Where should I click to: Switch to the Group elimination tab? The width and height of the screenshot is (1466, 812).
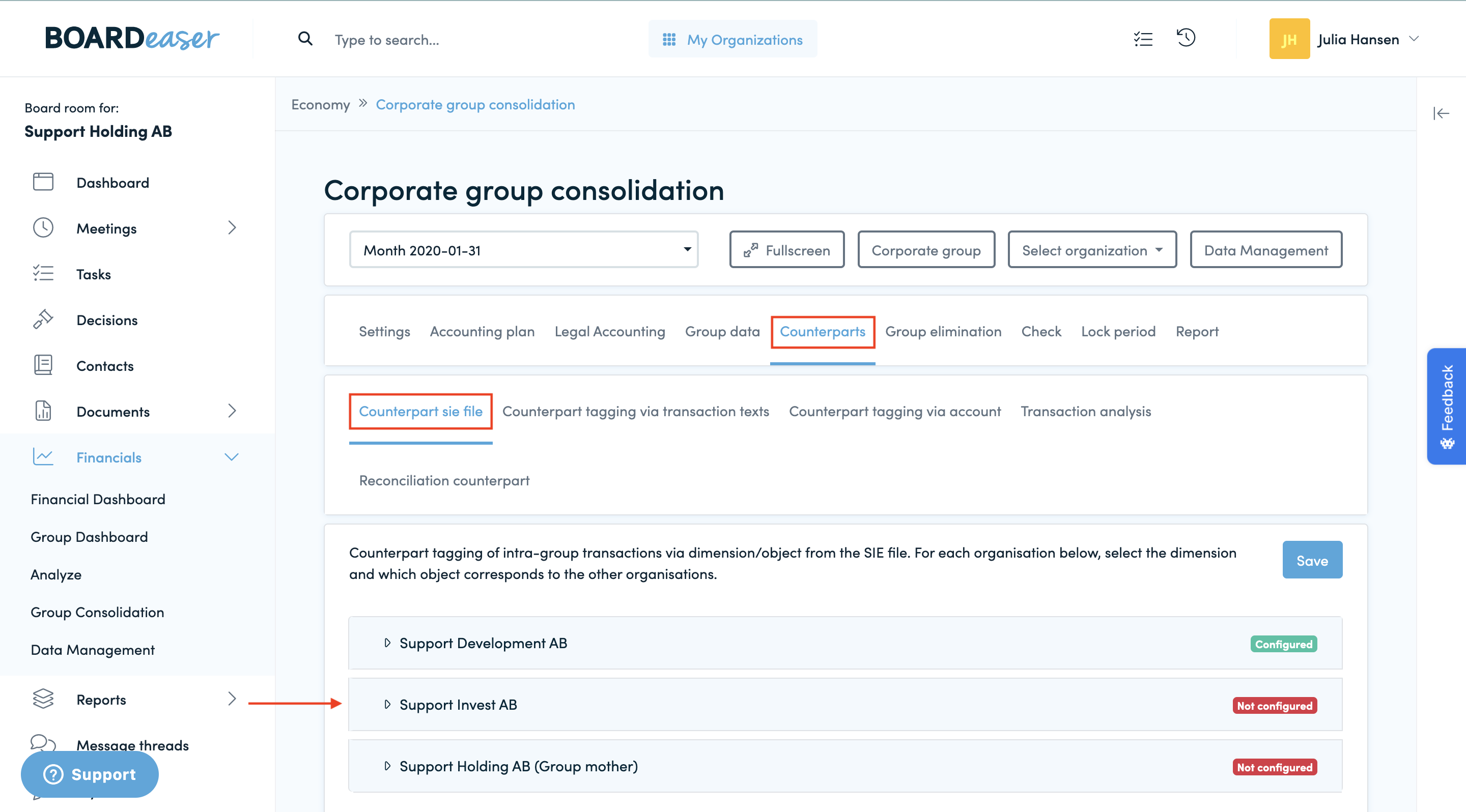(943, 332)
